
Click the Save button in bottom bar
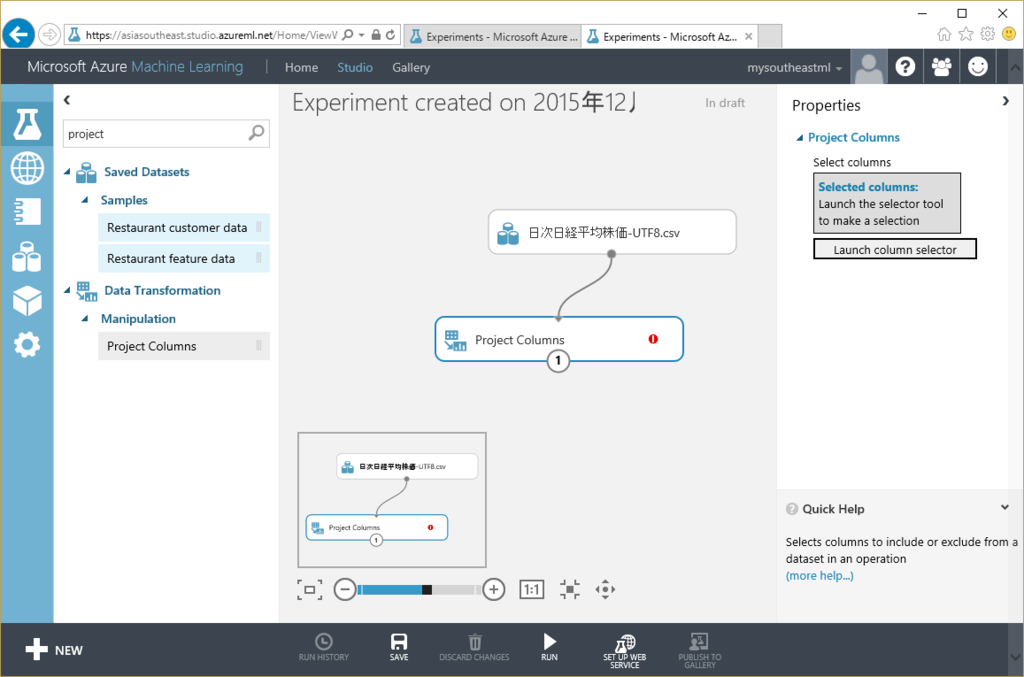[399, 647]
